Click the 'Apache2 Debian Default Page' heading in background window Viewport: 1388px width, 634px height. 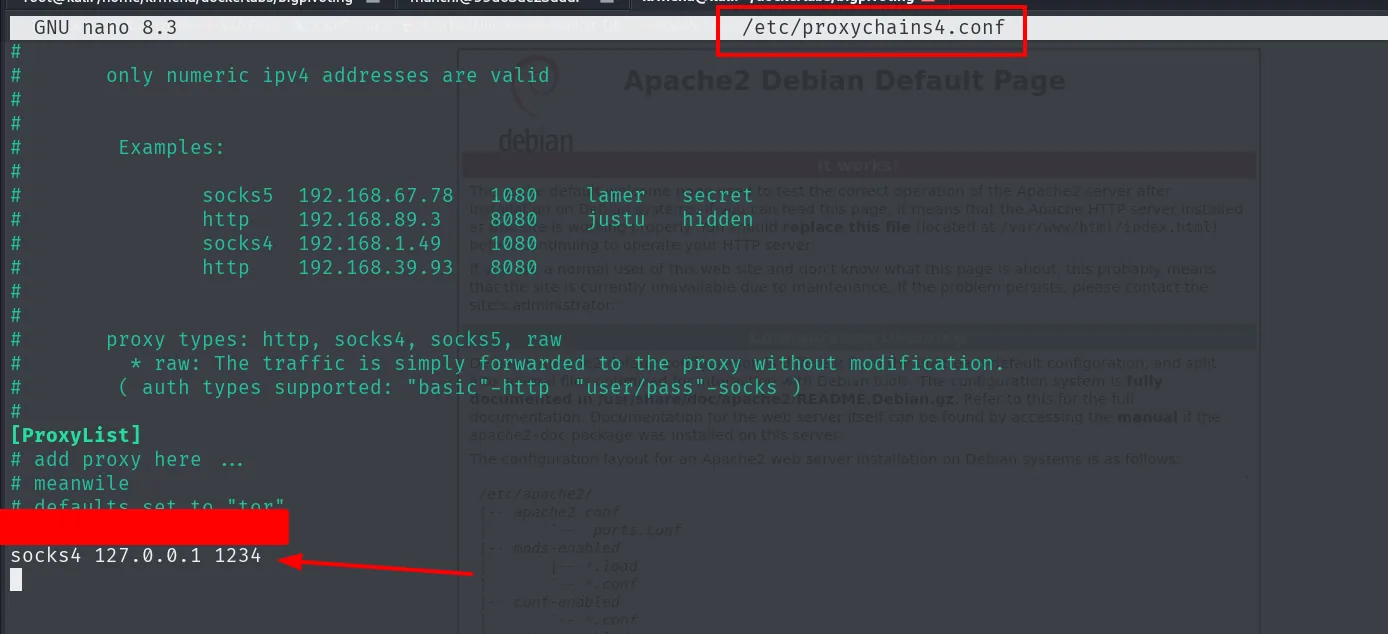845,80
